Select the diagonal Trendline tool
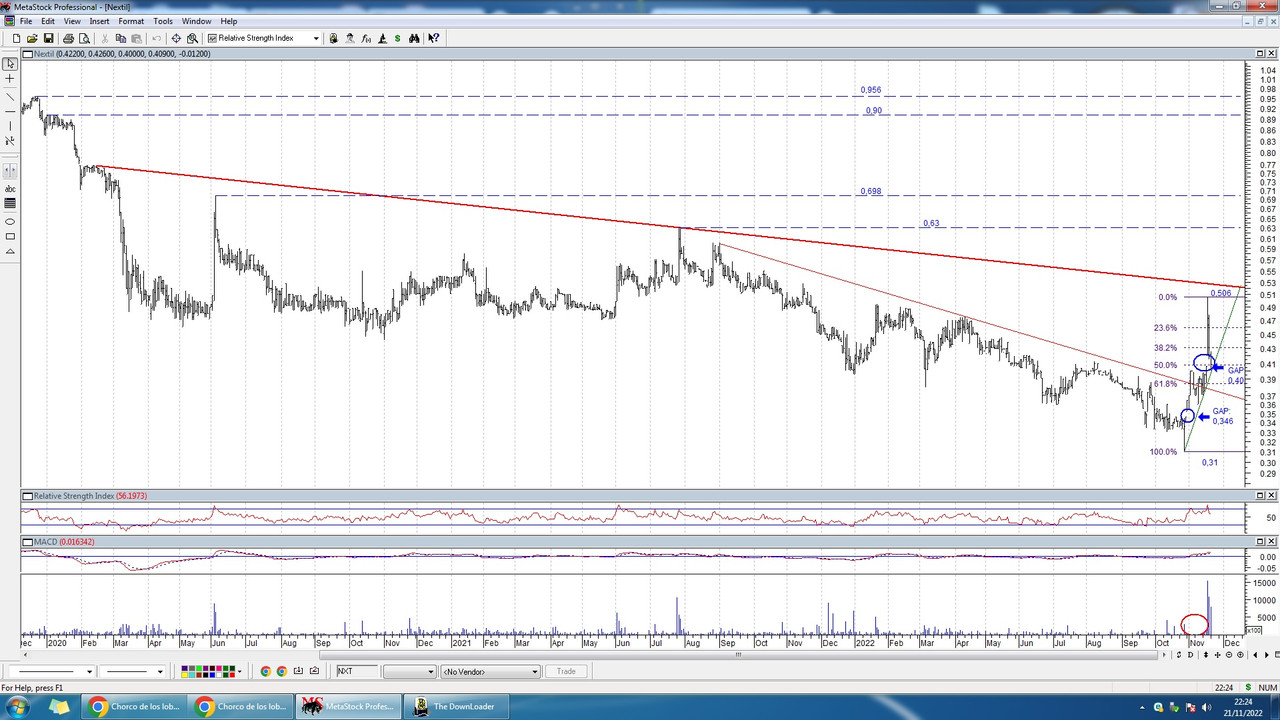1280x720 pixels. pyautogui.click(x=10, y=95)
